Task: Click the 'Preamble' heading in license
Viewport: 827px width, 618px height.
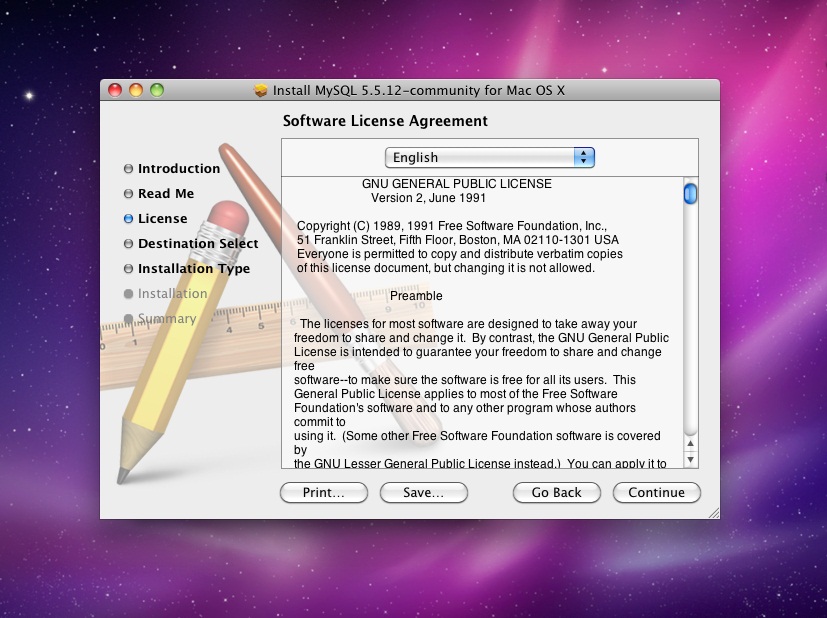Action: point(416,296)
